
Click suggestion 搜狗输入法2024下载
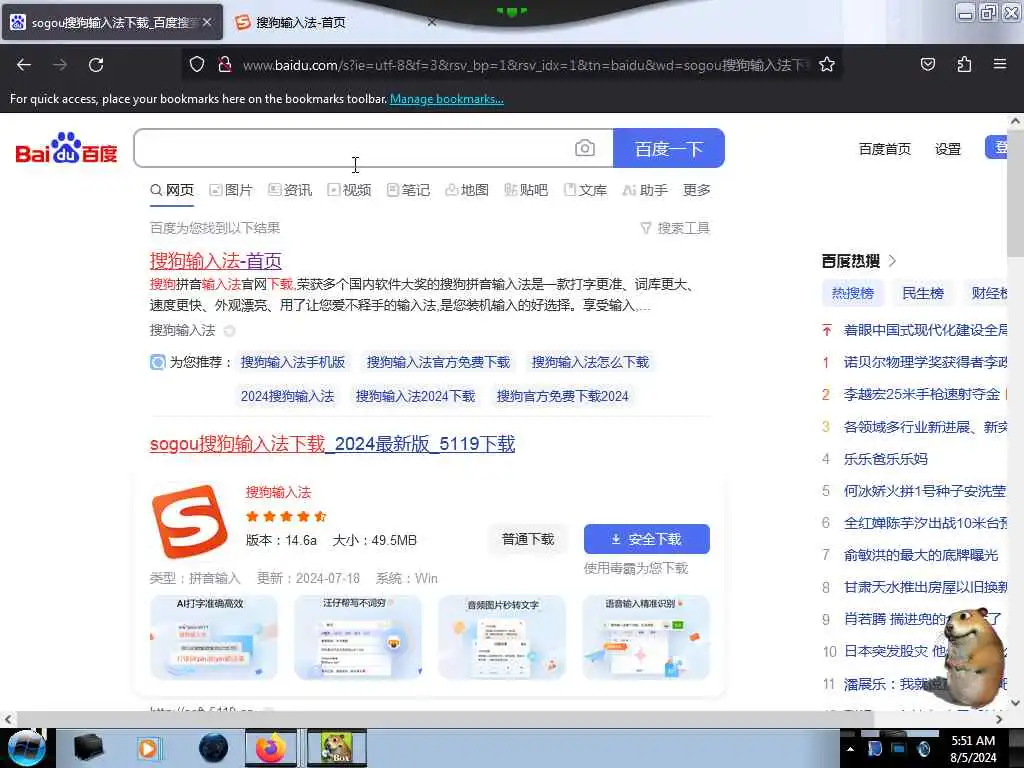[415, 396]
